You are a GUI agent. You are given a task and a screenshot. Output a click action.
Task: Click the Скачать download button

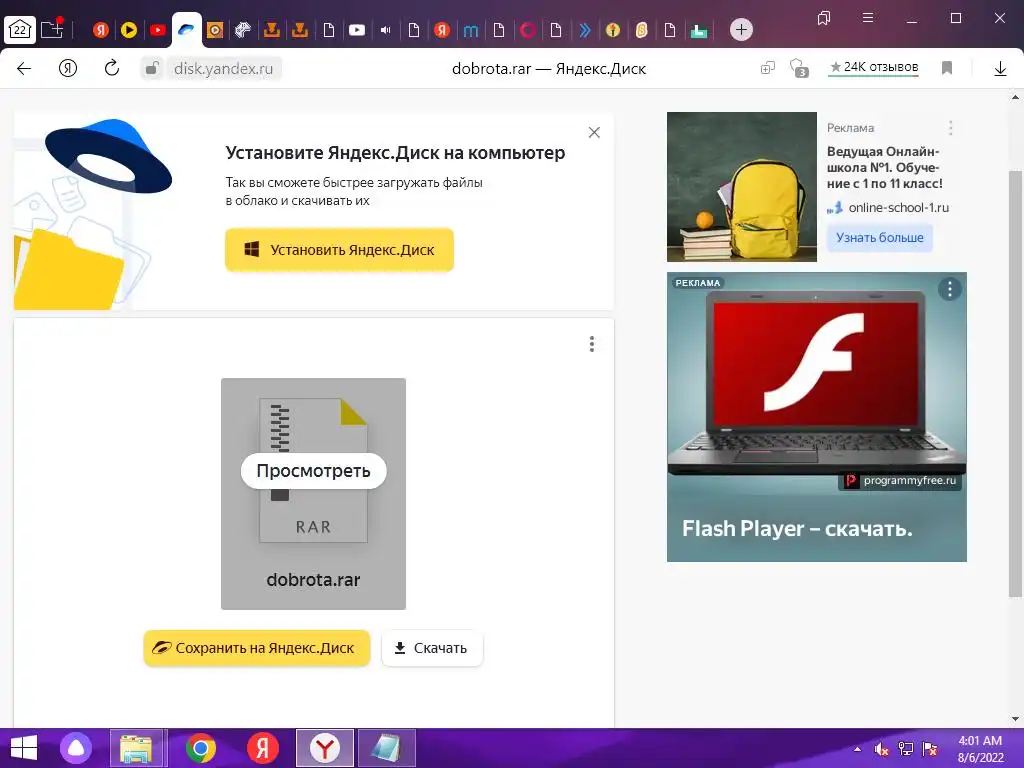click(432, 648)
